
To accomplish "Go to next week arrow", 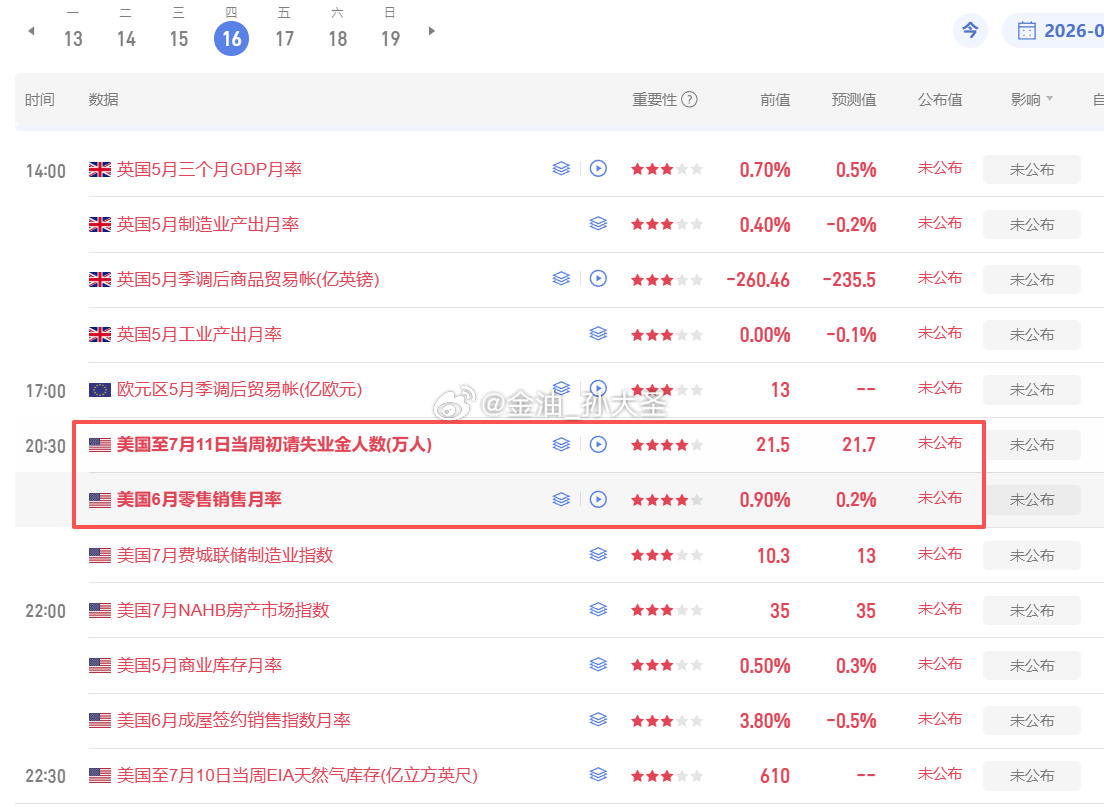I will pyautogui.click(x=432, y=31).
